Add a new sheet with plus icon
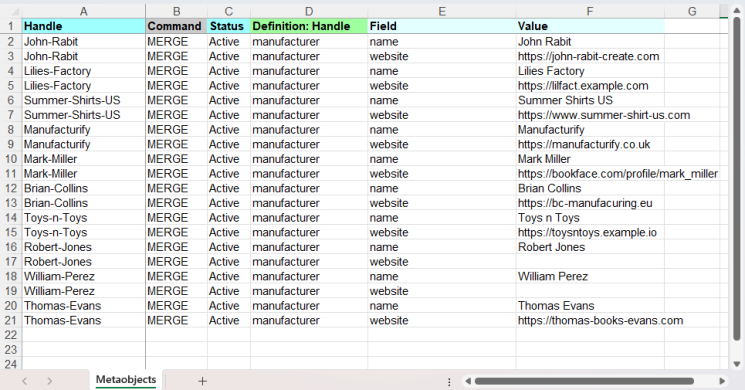 pyautogui.click(x=202, y=381)
